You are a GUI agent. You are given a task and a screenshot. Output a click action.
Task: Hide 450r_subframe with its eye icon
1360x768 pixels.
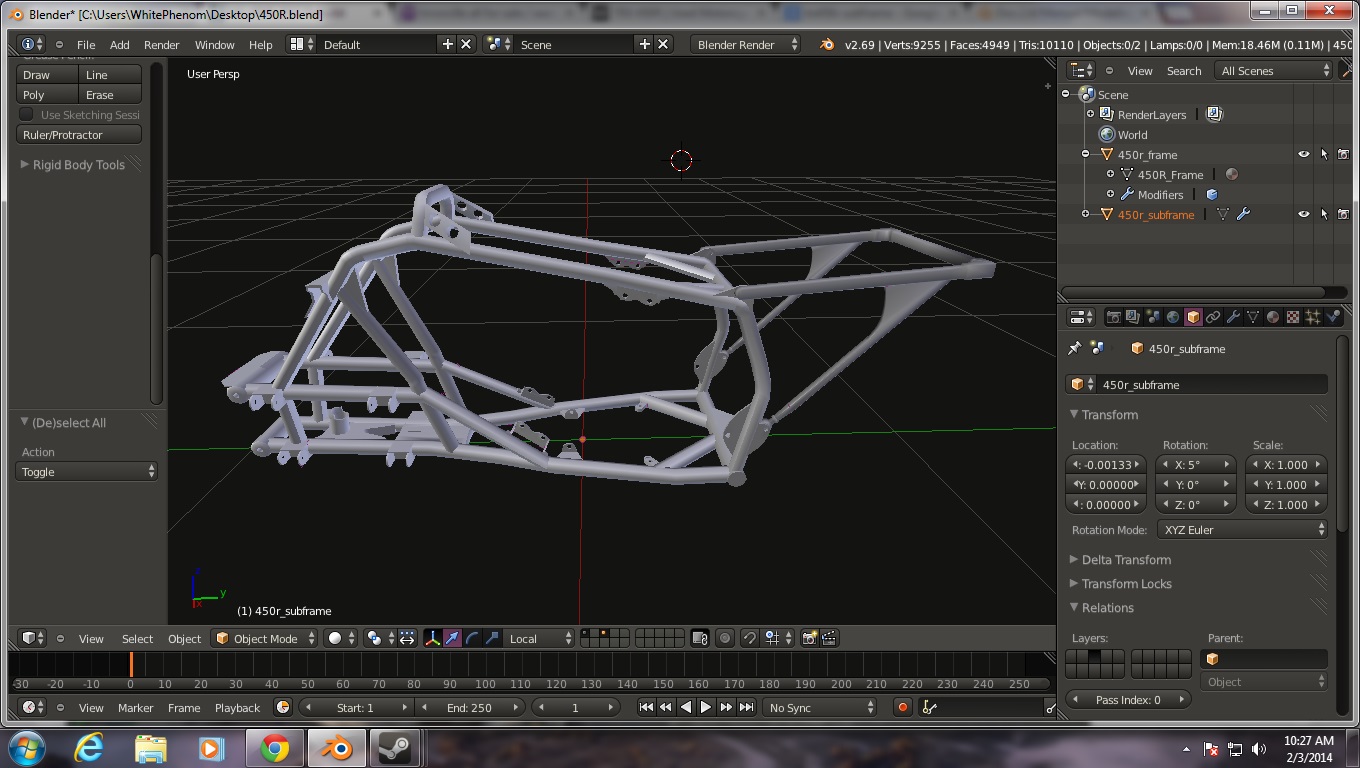1303,214
